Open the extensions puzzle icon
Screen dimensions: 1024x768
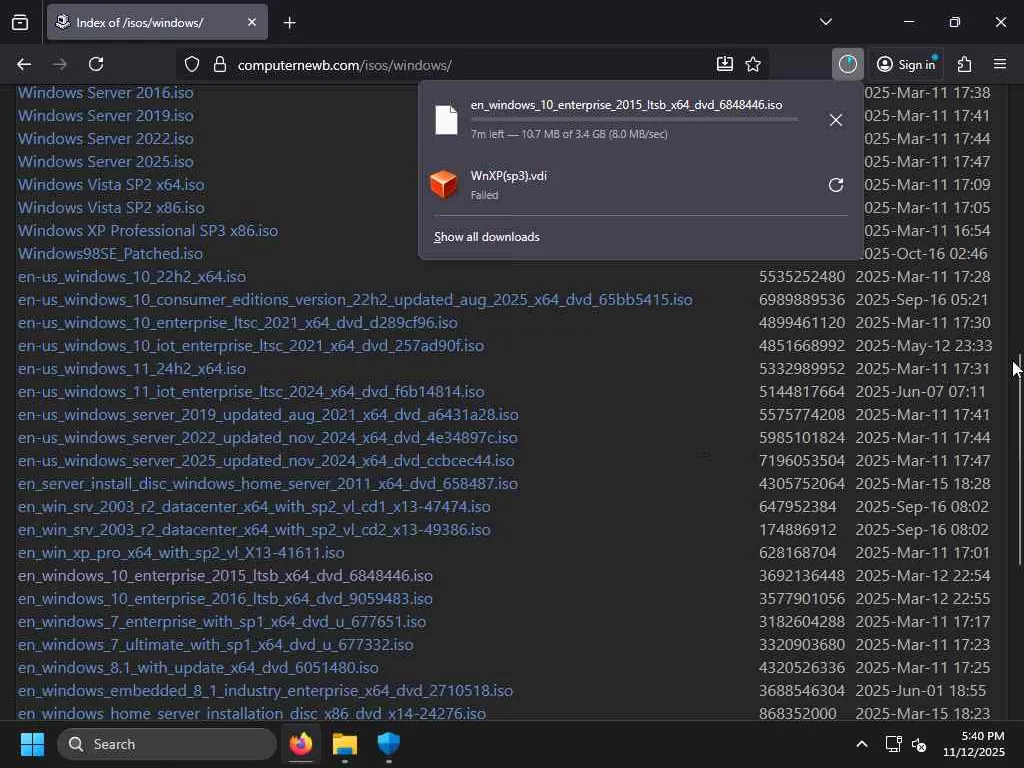coord(965,64)
